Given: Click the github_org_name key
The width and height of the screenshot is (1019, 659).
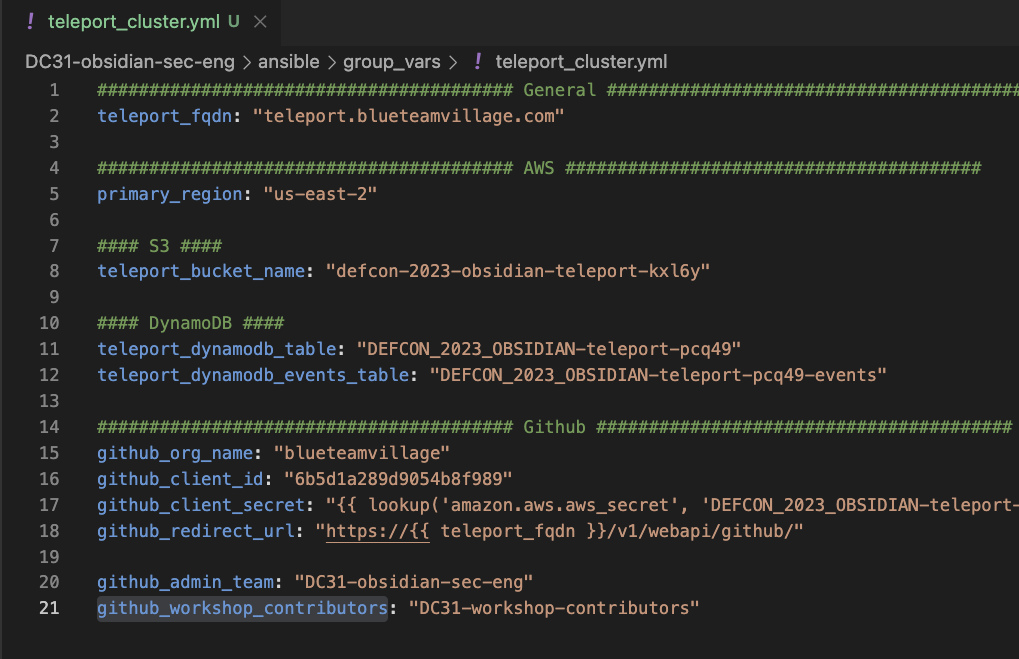Looking at the screenshot, I should [175, 453].
